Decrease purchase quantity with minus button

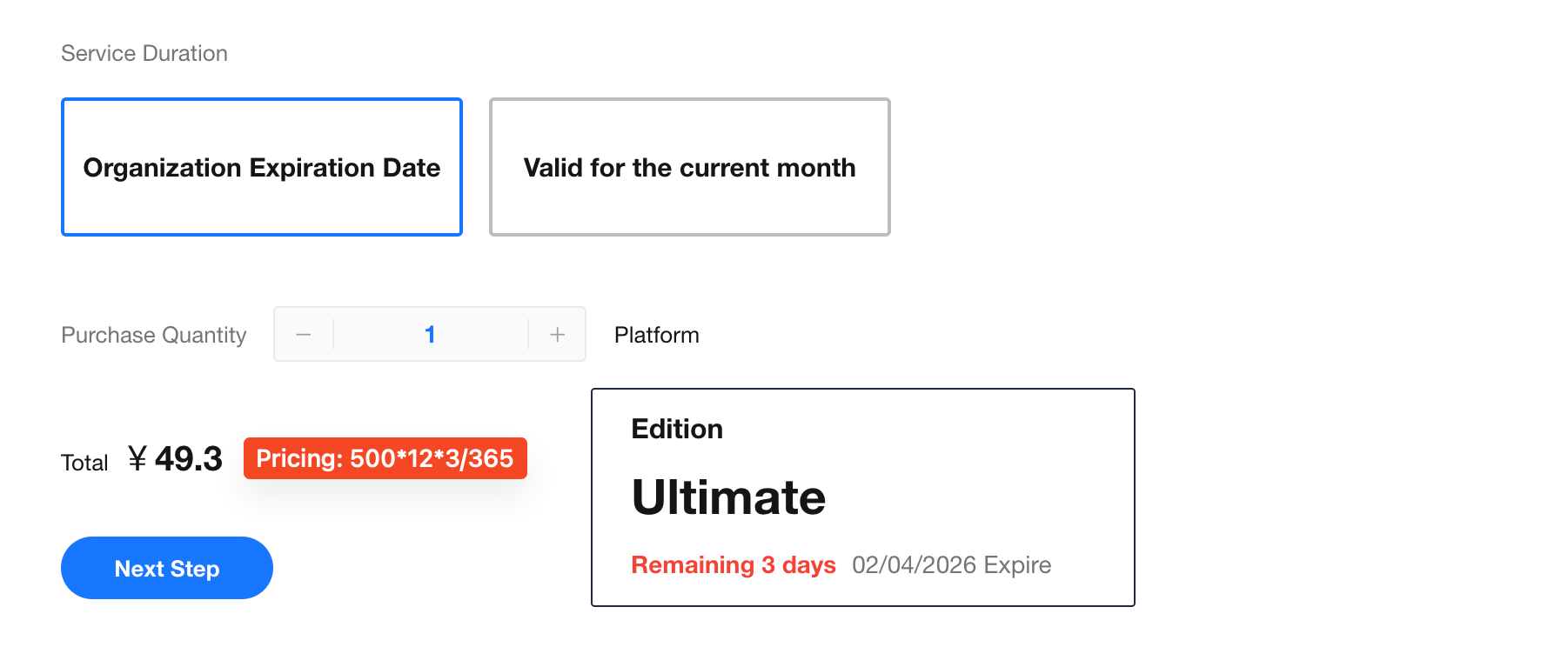pos(304,335)
